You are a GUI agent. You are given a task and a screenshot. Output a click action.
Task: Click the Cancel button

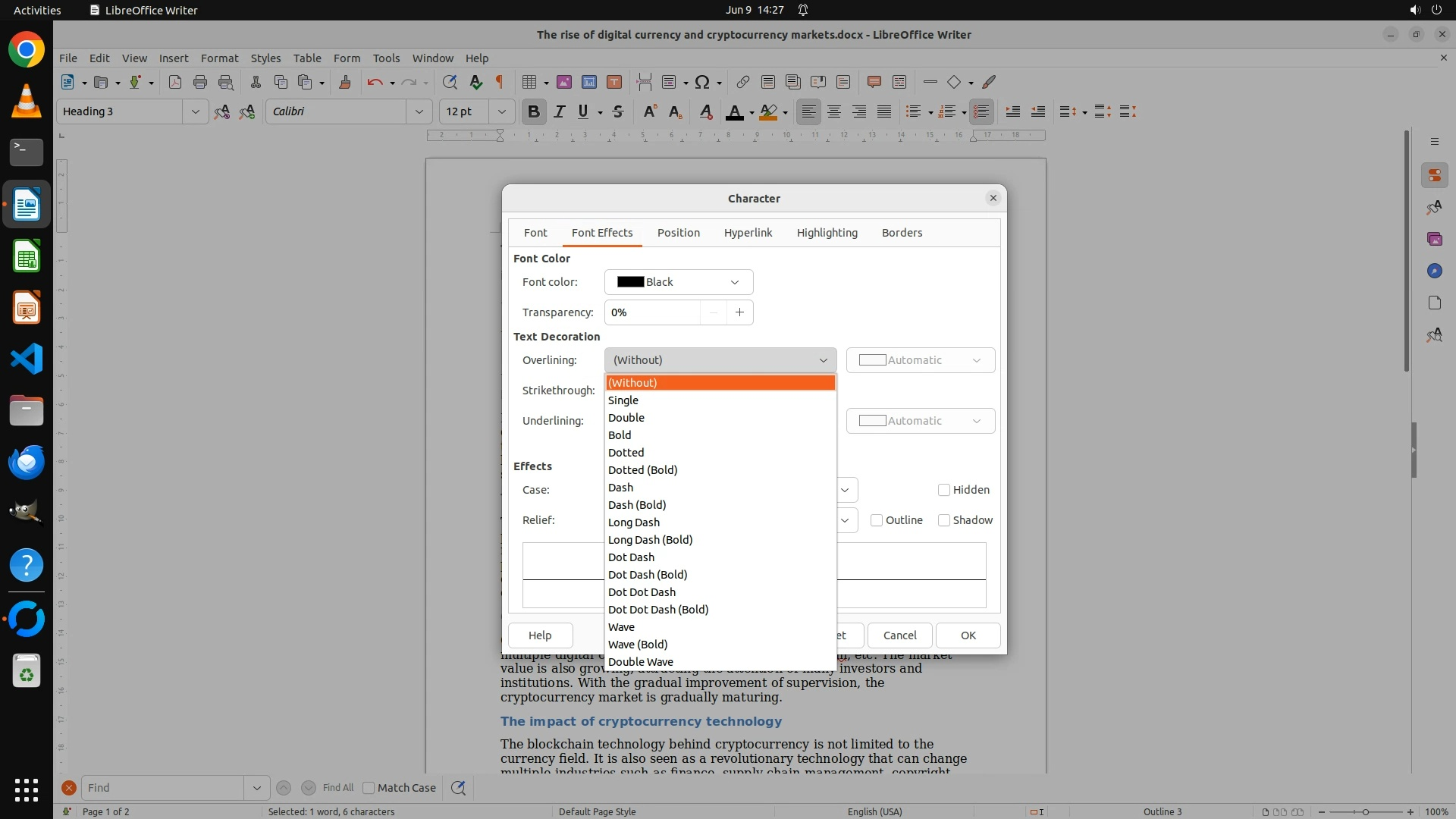click(899, 635)
